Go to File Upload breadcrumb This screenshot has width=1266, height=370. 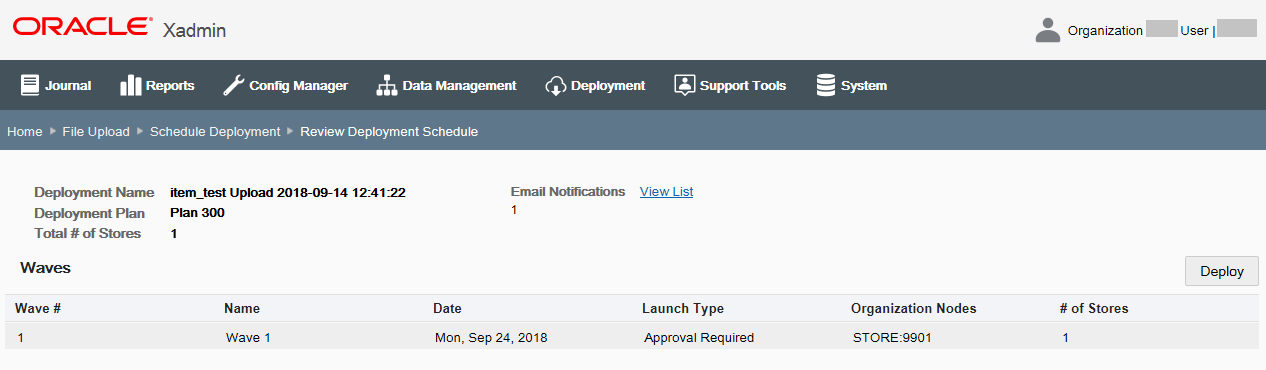point(96,131)
